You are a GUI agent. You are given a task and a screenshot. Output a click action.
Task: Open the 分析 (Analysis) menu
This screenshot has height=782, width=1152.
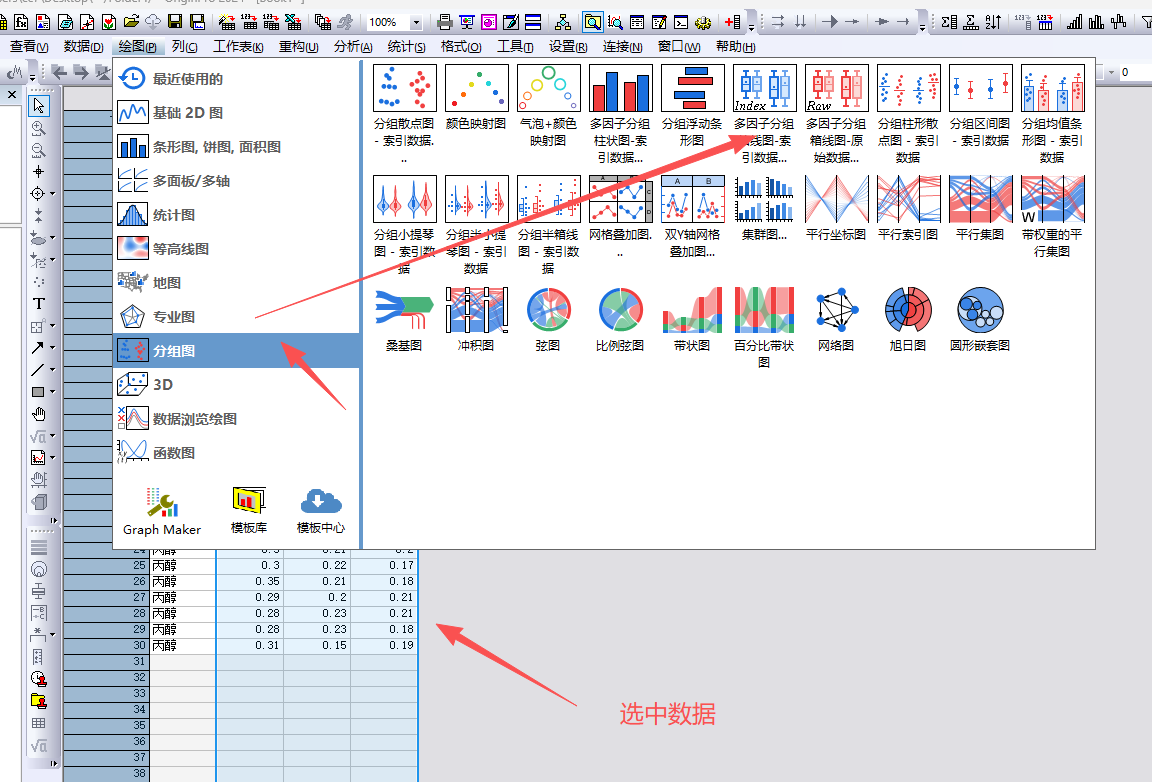tap(352, 47)
